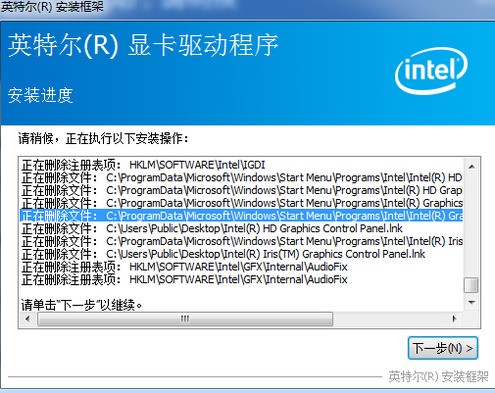Click the log's vertical scrollbar down arrow
The height and width of the screenshot is (393, 495).
pos(471,302)
